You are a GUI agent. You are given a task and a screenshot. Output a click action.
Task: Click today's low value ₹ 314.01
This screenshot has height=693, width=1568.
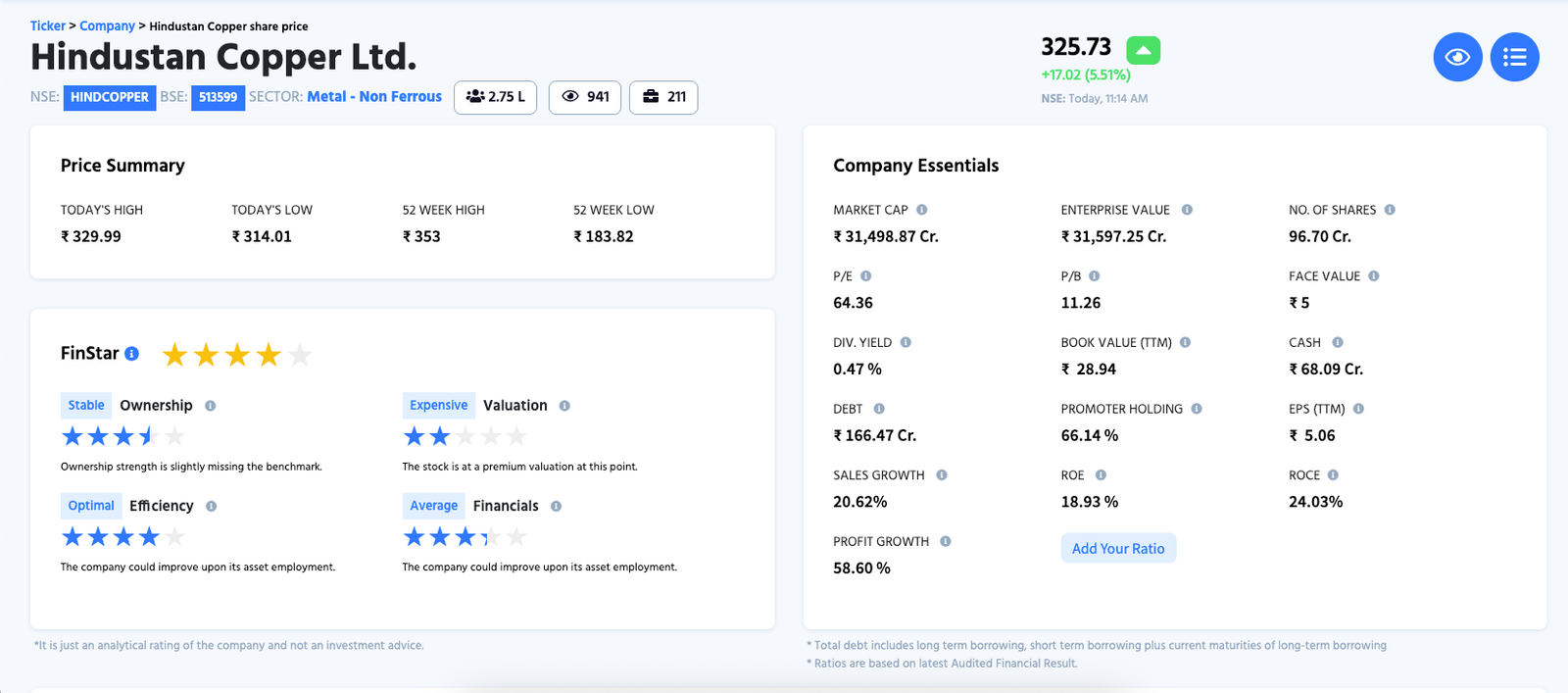click(x=262, y=236)
